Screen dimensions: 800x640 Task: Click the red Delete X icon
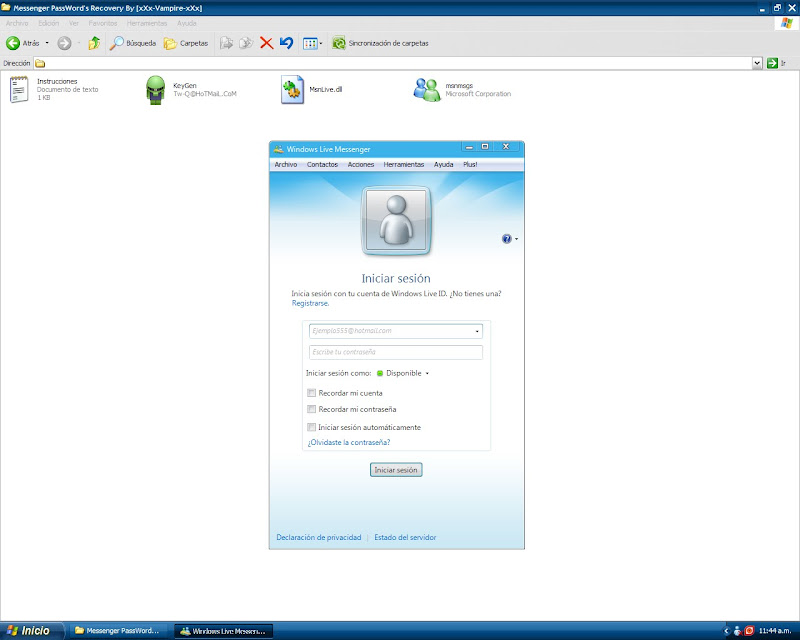click(x=266, y=43)
